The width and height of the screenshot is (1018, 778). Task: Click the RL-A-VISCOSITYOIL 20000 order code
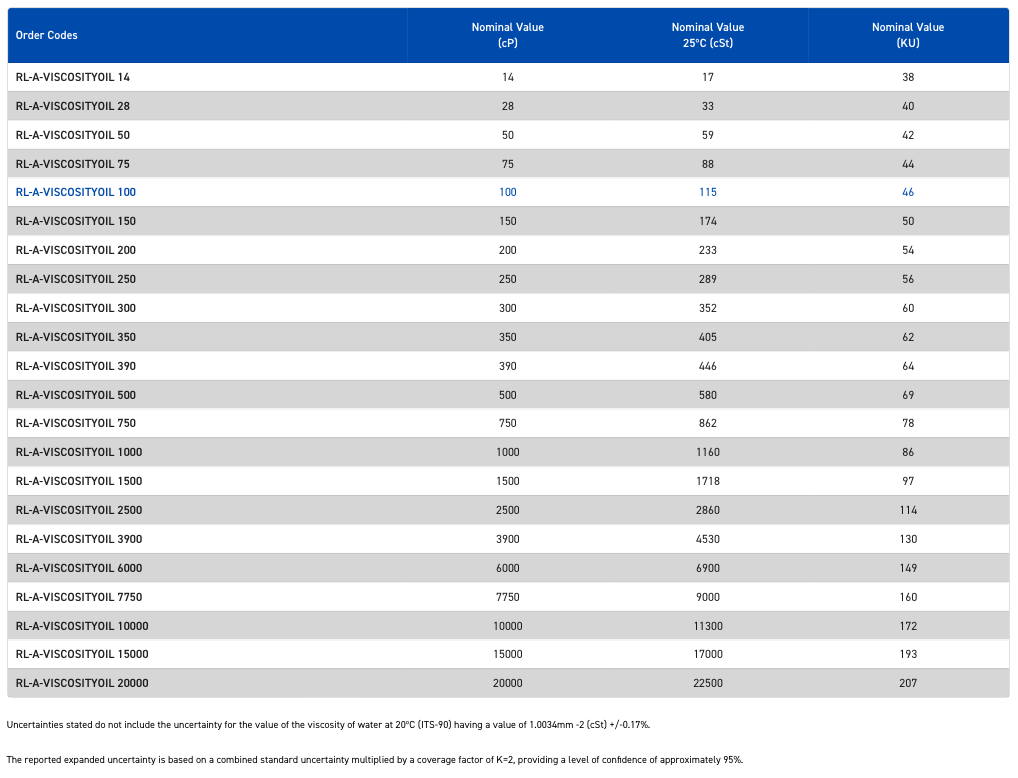pos(82,683)
